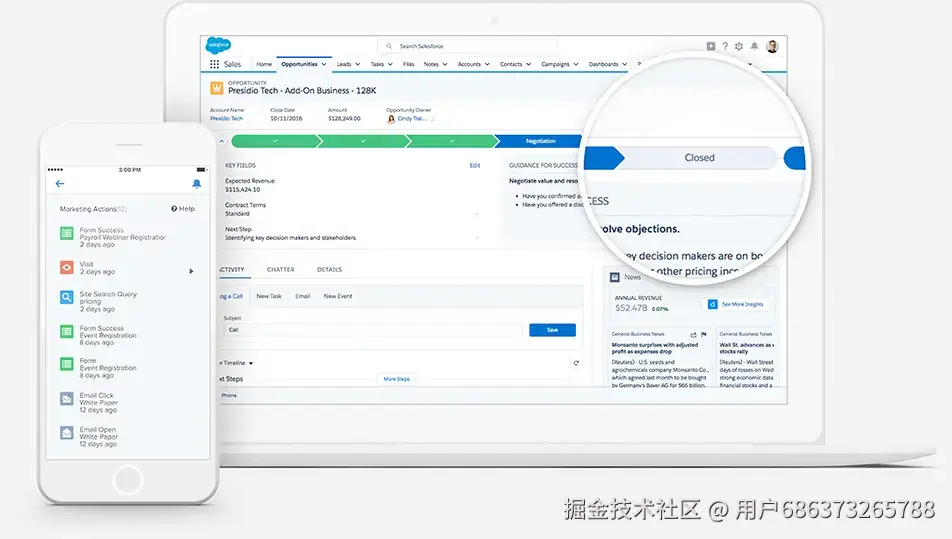Tap the phone's round home button

(128, 480)
